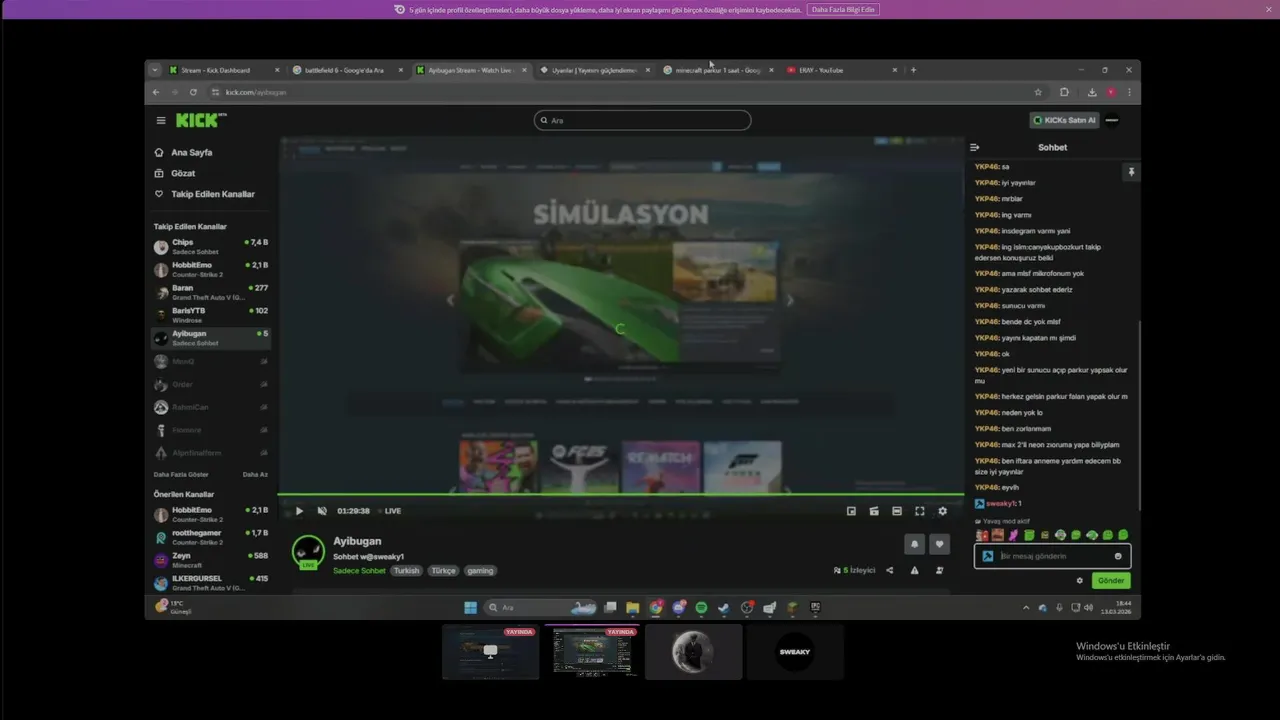Click Daha Fazla Bilgi Edin banner button

[843, 9]
